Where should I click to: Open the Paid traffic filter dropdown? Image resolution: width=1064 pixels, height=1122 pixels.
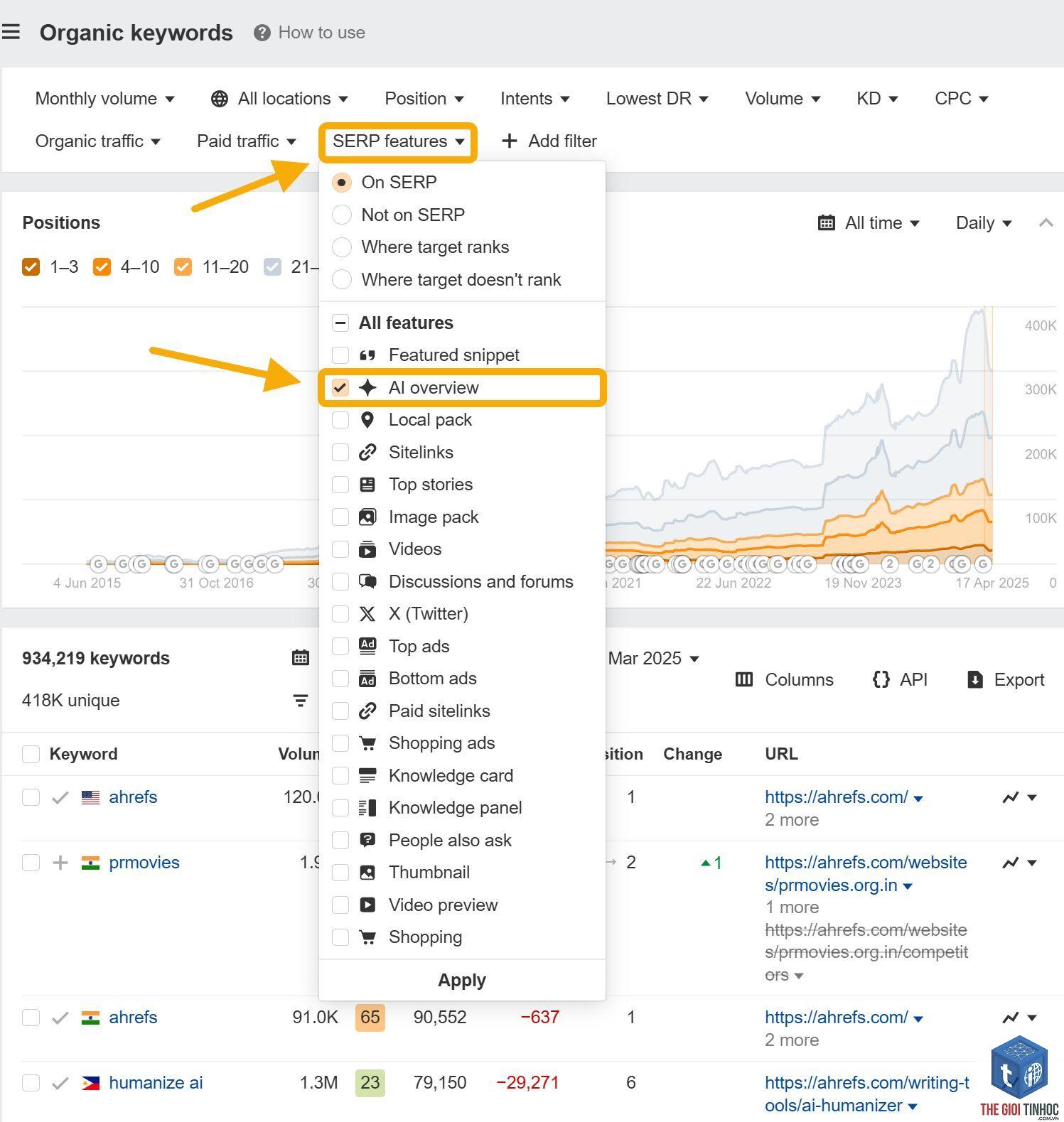pyautogui.click(x=246, y=141)
